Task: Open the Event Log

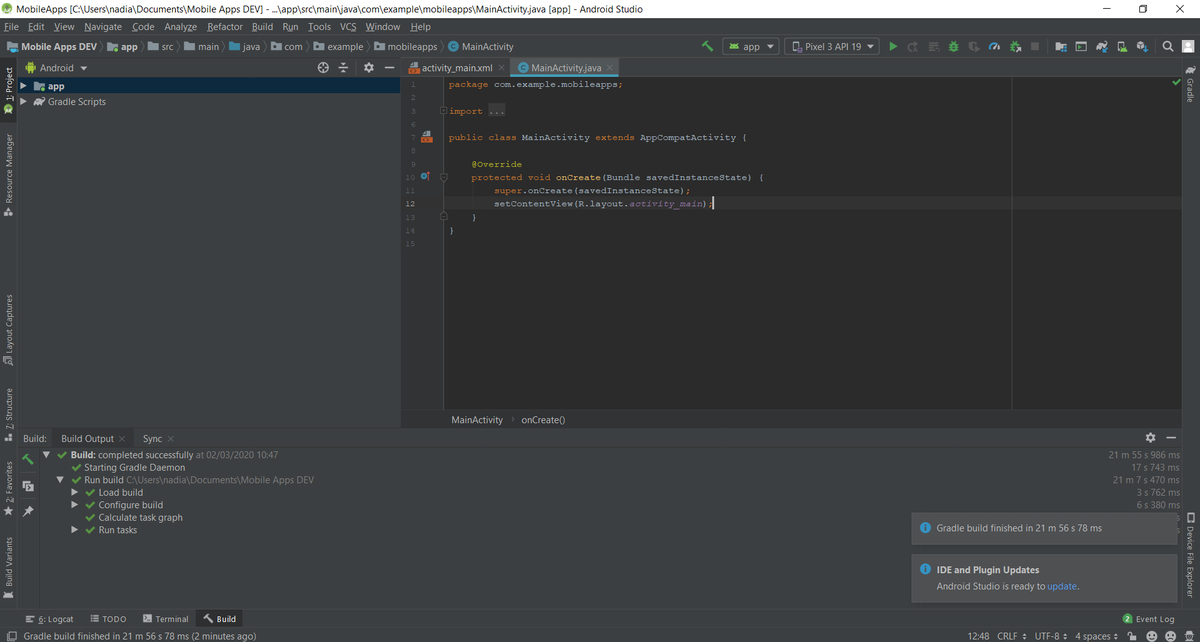Action: (x=1148, y=619)
